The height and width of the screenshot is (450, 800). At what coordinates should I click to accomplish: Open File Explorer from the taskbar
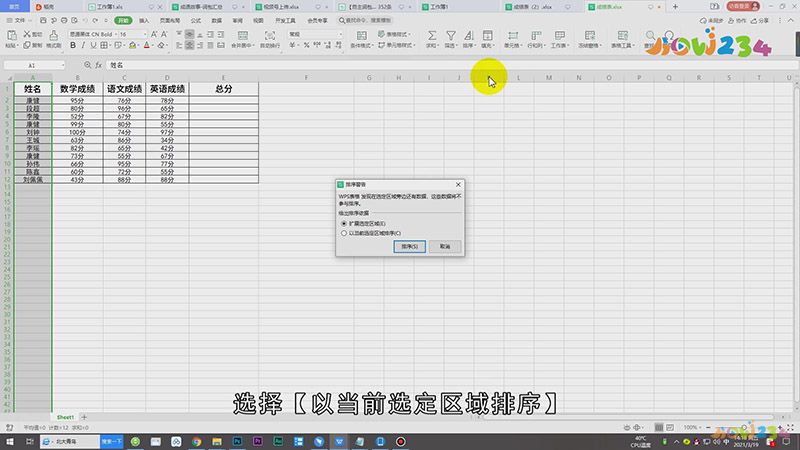tap(217, 441)
